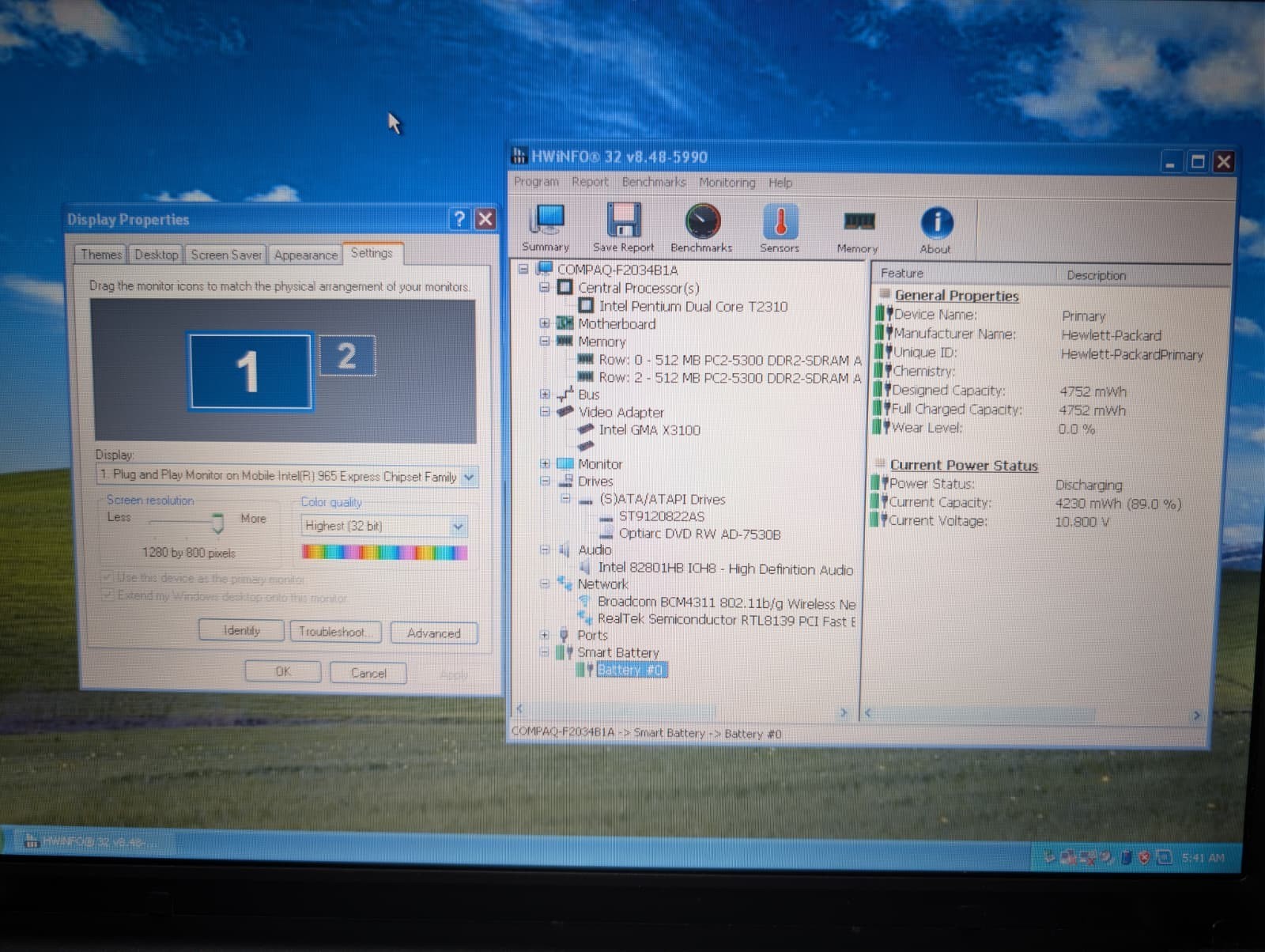Select the Memory node icon in tree

565,341
